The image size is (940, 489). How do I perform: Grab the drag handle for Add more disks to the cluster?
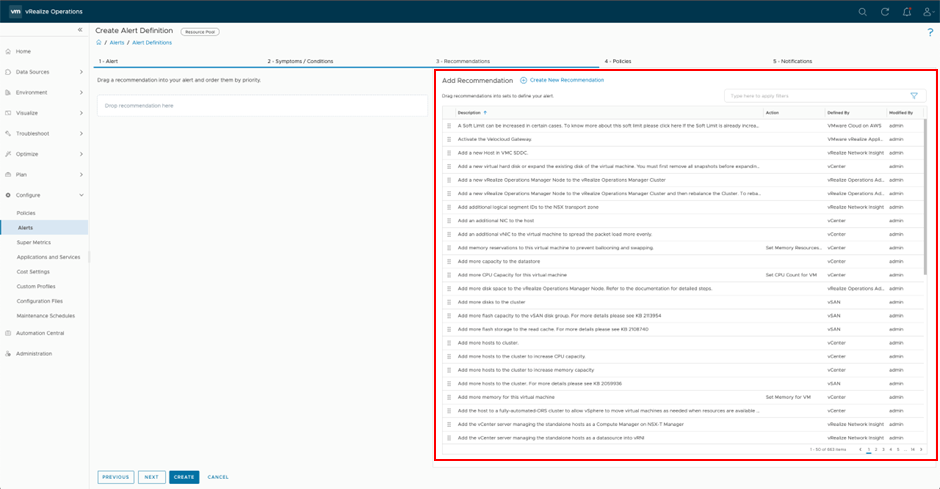(x=449, y=302)
